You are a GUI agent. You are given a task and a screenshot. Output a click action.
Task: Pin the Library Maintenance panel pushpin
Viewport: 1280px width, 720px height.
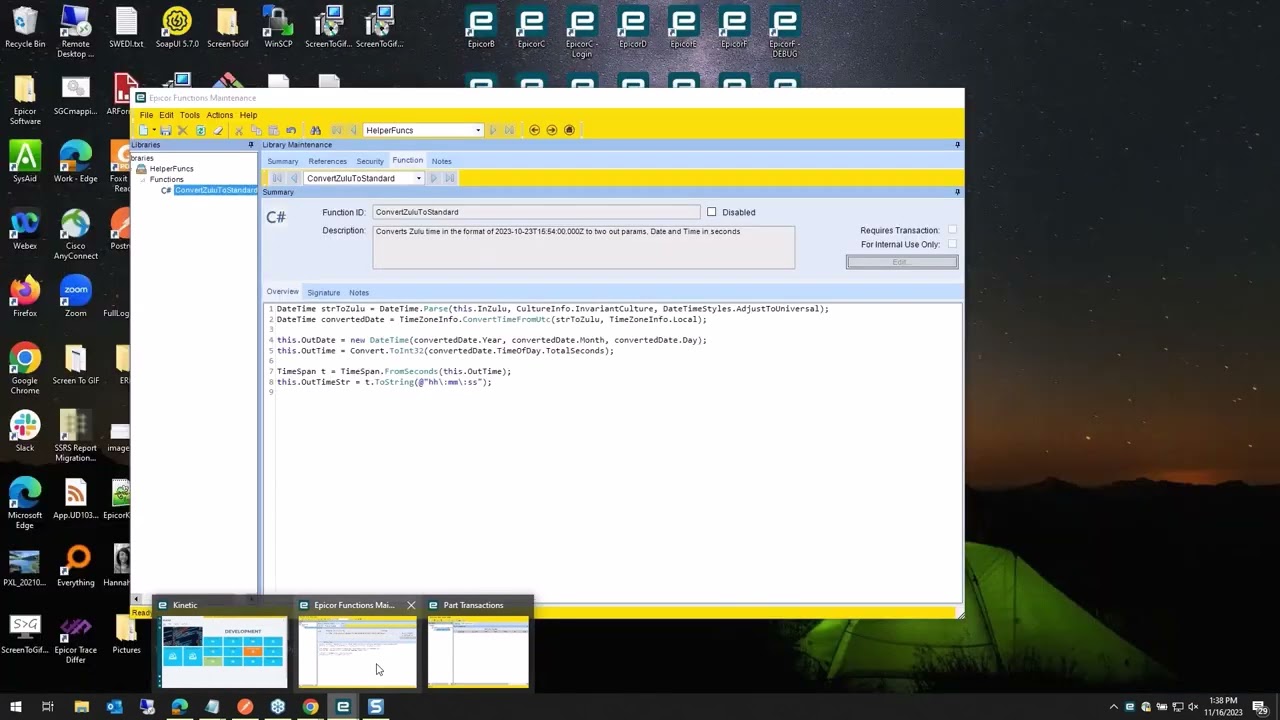tap(957, 145)
